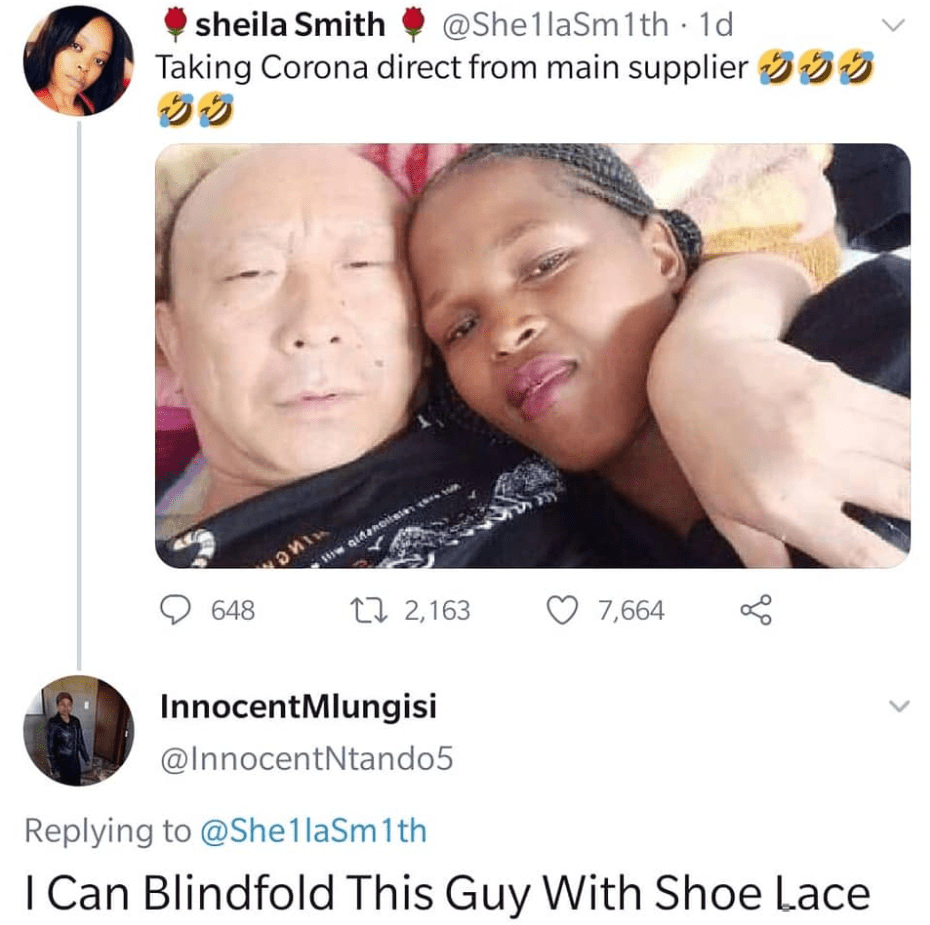Like the tweet with the heart icon
The height and width of the screenshot is (925, 930).
[x=564, y=609]
